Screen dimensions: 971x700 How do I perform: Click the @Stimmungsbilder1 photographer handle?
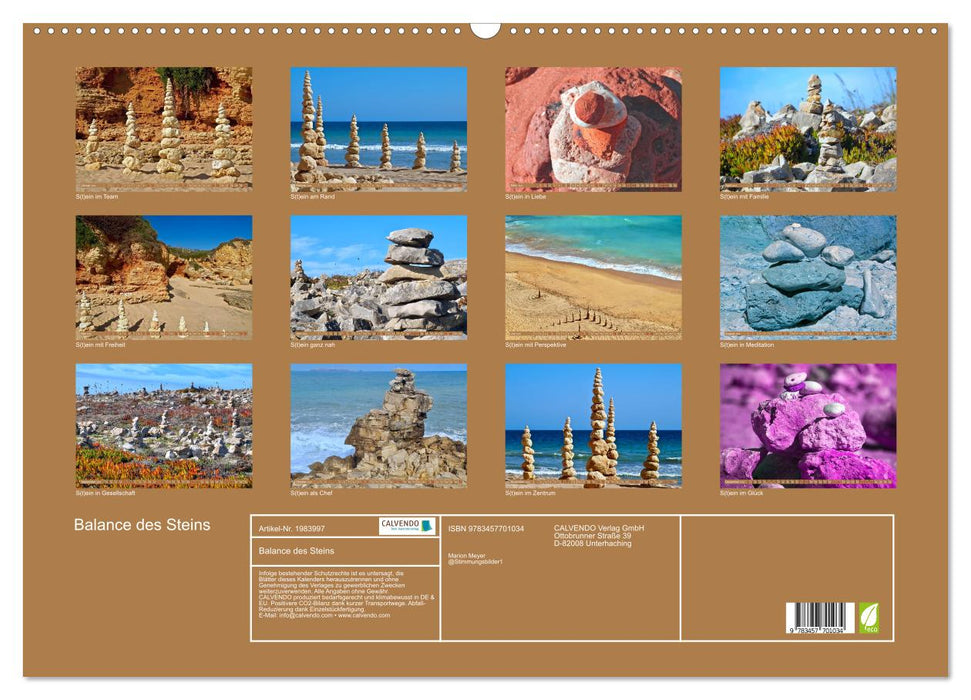[477, 562]
